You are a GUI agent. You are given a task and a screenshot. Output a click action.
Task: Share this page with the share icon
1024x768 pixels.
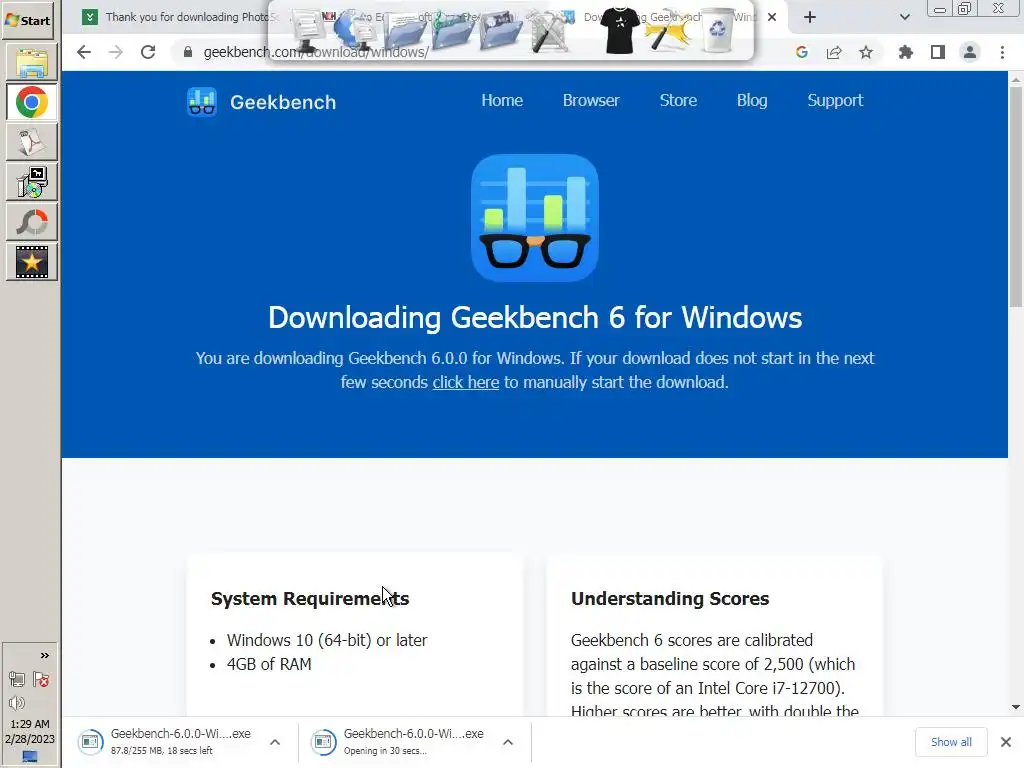pyautogui.click(x=834, y=52)
